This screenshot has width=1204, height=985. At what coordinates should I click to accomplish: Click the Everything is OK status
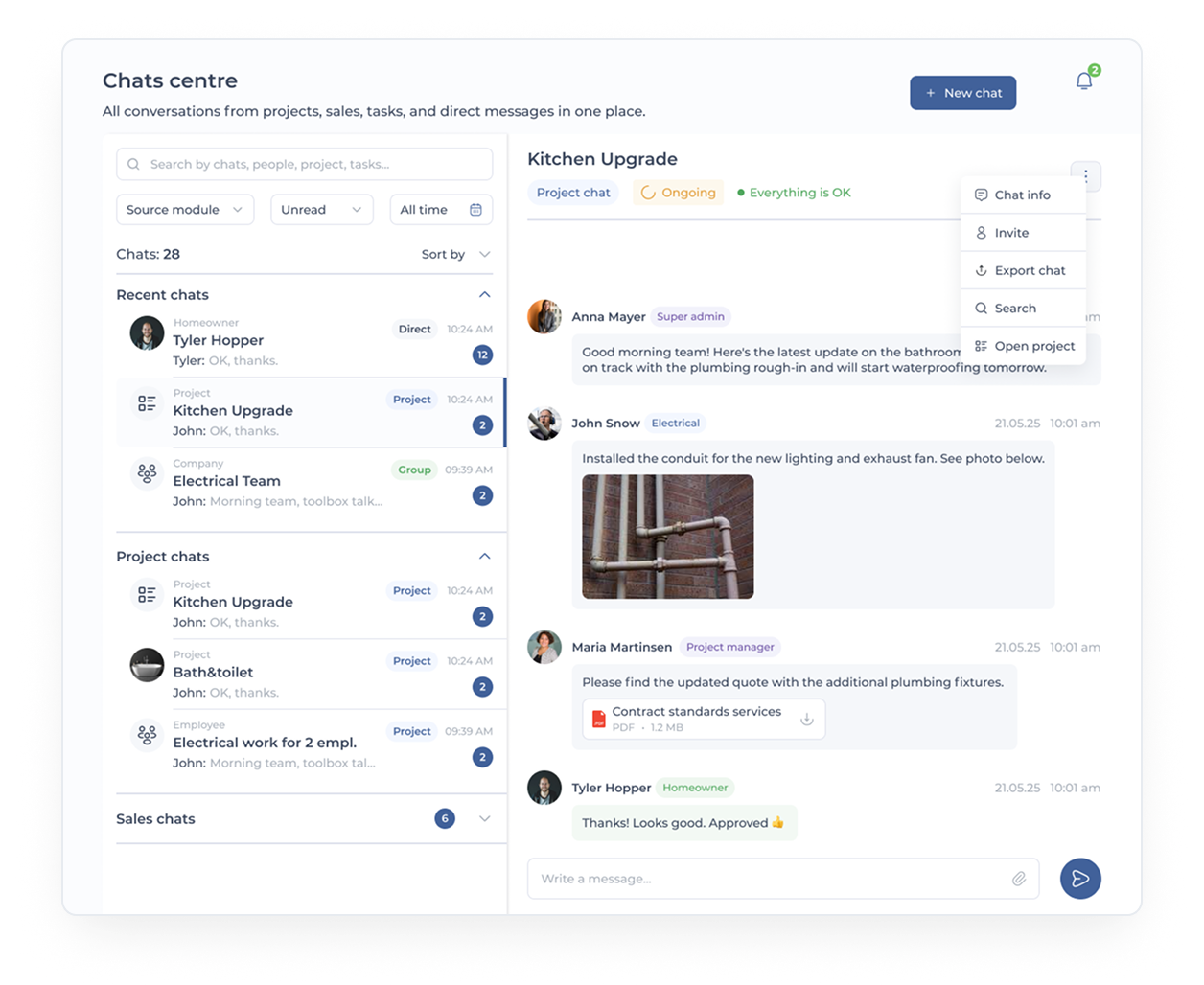[x=794, y=193]
